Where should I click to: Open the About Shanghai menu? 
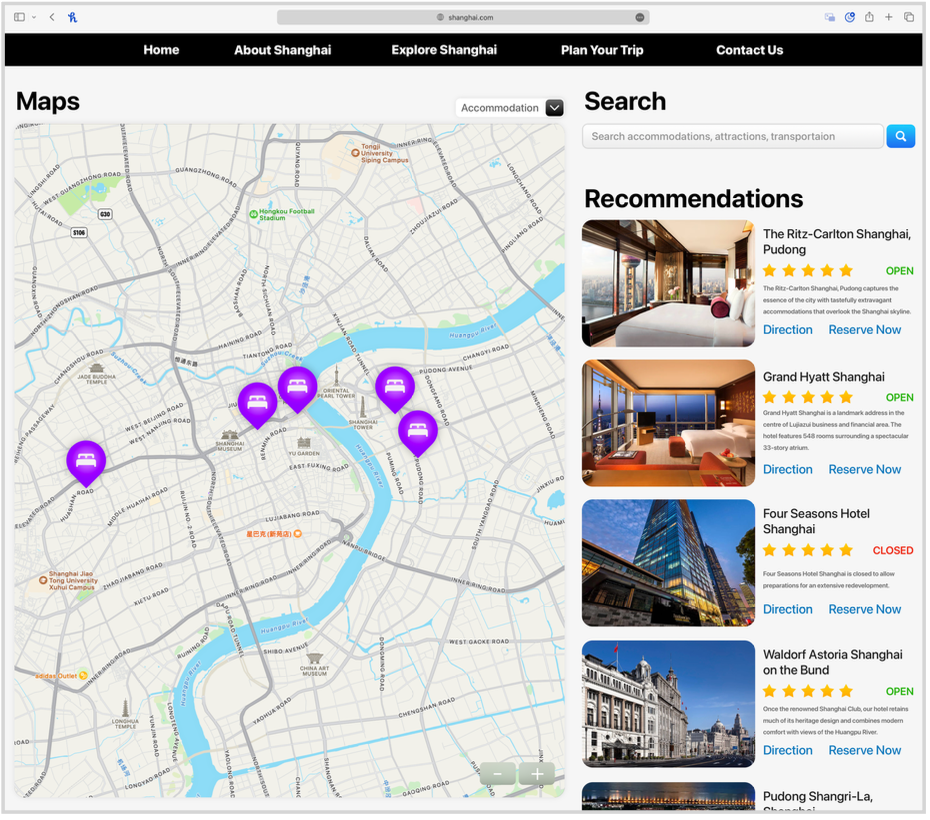click(x=284, y=50)
